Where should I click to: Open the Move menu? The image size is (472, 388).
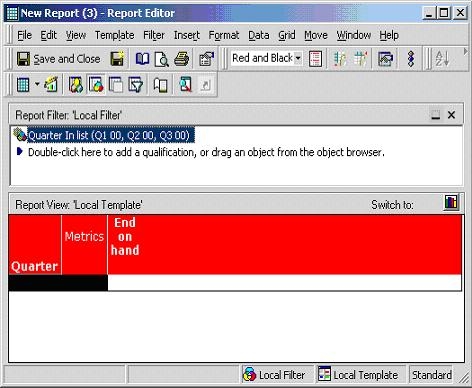(x=316, y=35)
